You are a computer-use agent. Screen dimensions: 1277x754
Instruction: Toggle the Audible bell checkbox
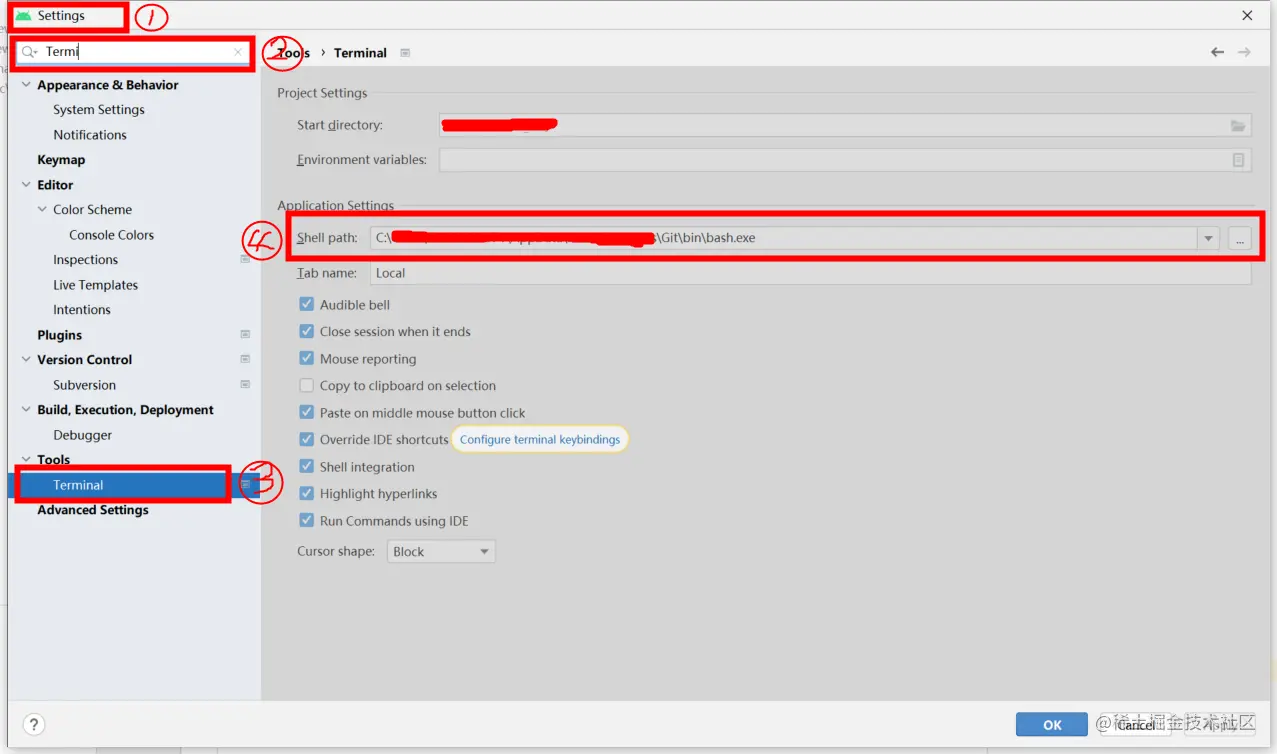click(307, 304)
